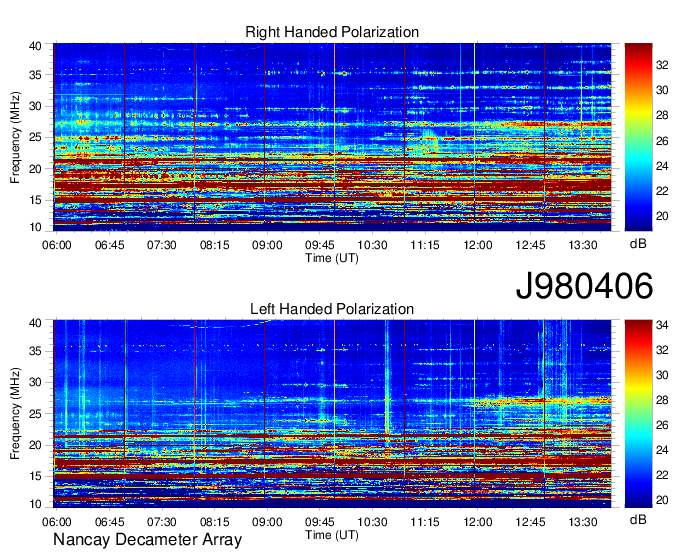The image size is (680, 552).
Task: Click the 20 dB tick on right-handed color bar
Action: pos(662,216)
